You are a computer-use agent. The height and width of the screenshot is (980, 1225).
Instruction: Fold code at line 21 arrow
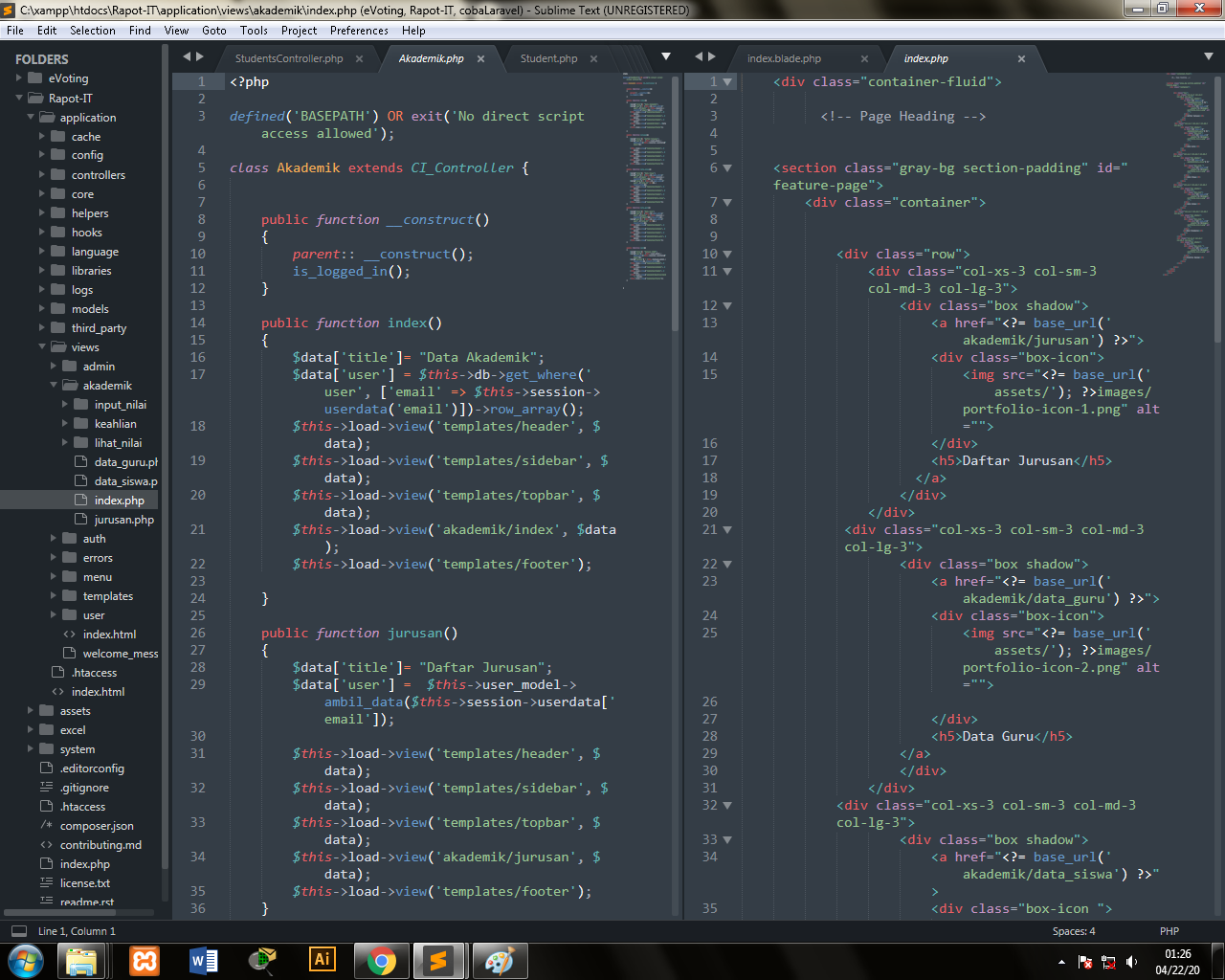727,530
